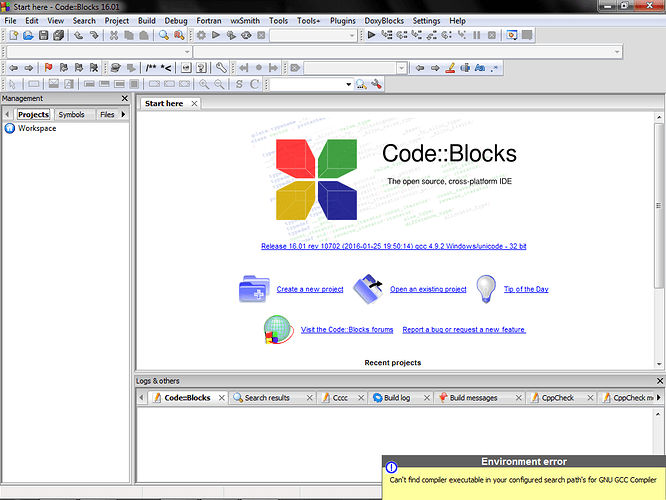The height and width of the screenshot is (500, 666).
Task: Show more Management tabs with right arrow
Action: tap(124, 114)
